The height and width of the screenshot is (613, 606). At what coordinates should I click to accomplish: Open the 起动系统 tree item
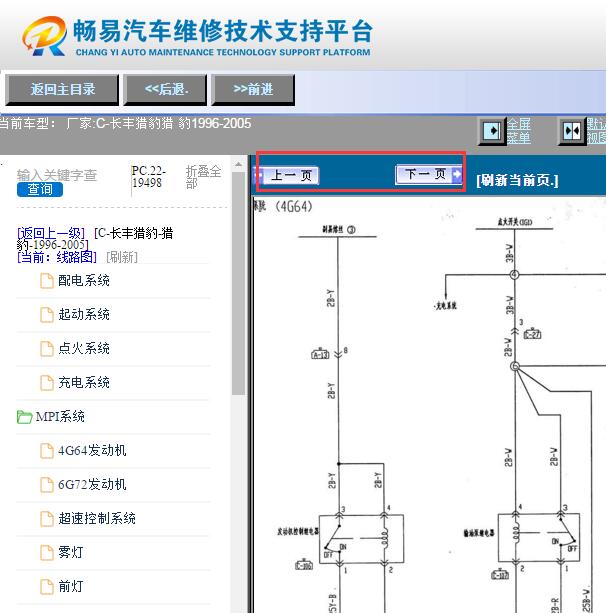[84, 314]
